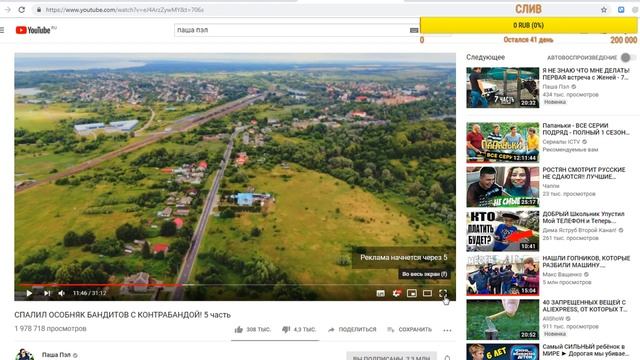
Task: Click the Реклама начнется через 5 notice
Action: coord(404,258)
